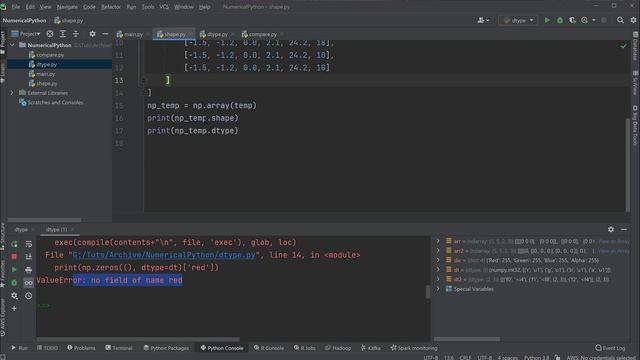Expand all items in the Project panel
Screen dimensions: 640x360
63,34
